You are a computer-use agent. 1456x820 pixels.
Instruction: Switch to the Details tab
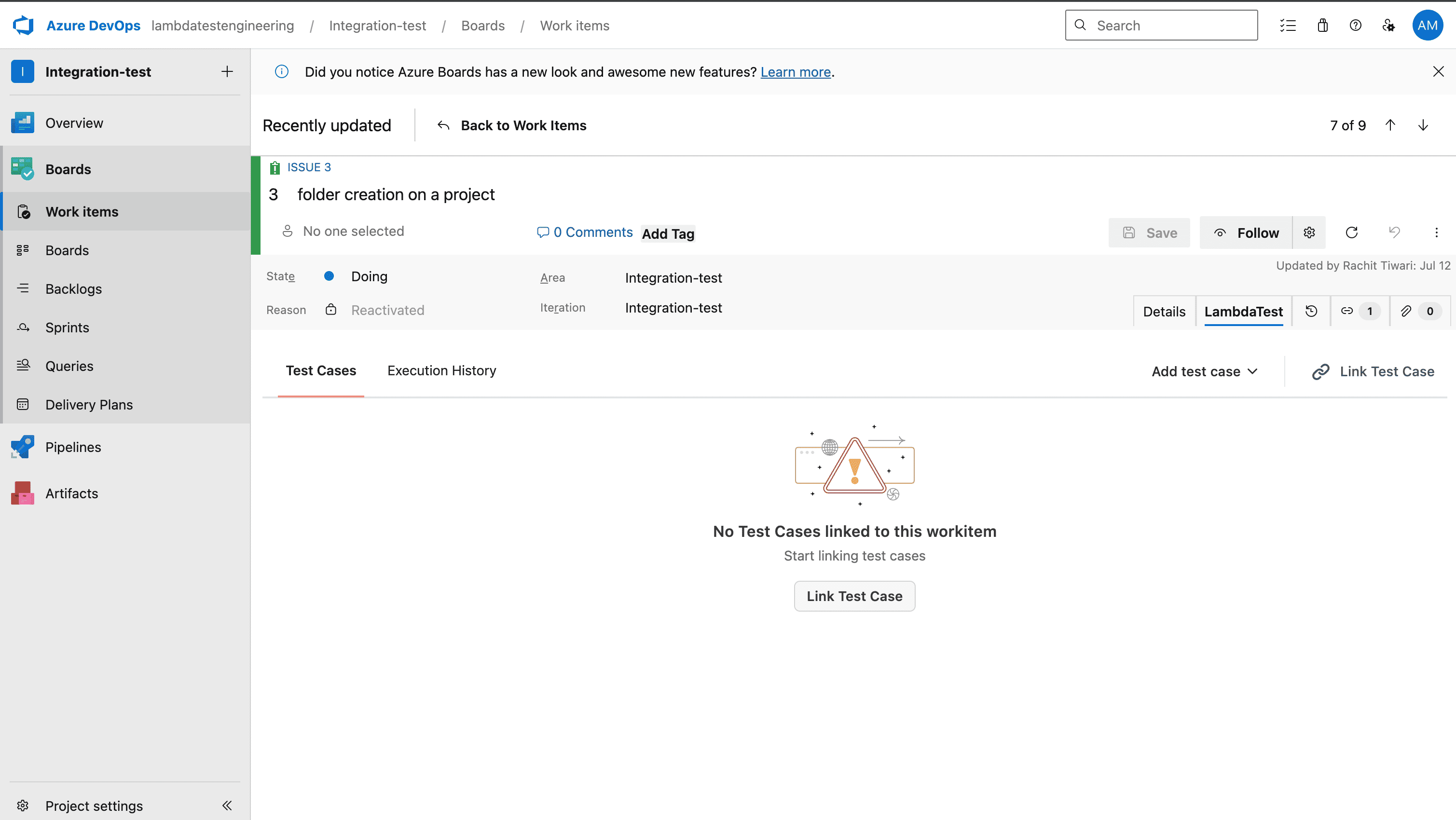pyautogui.click(x=1164, y=311)
